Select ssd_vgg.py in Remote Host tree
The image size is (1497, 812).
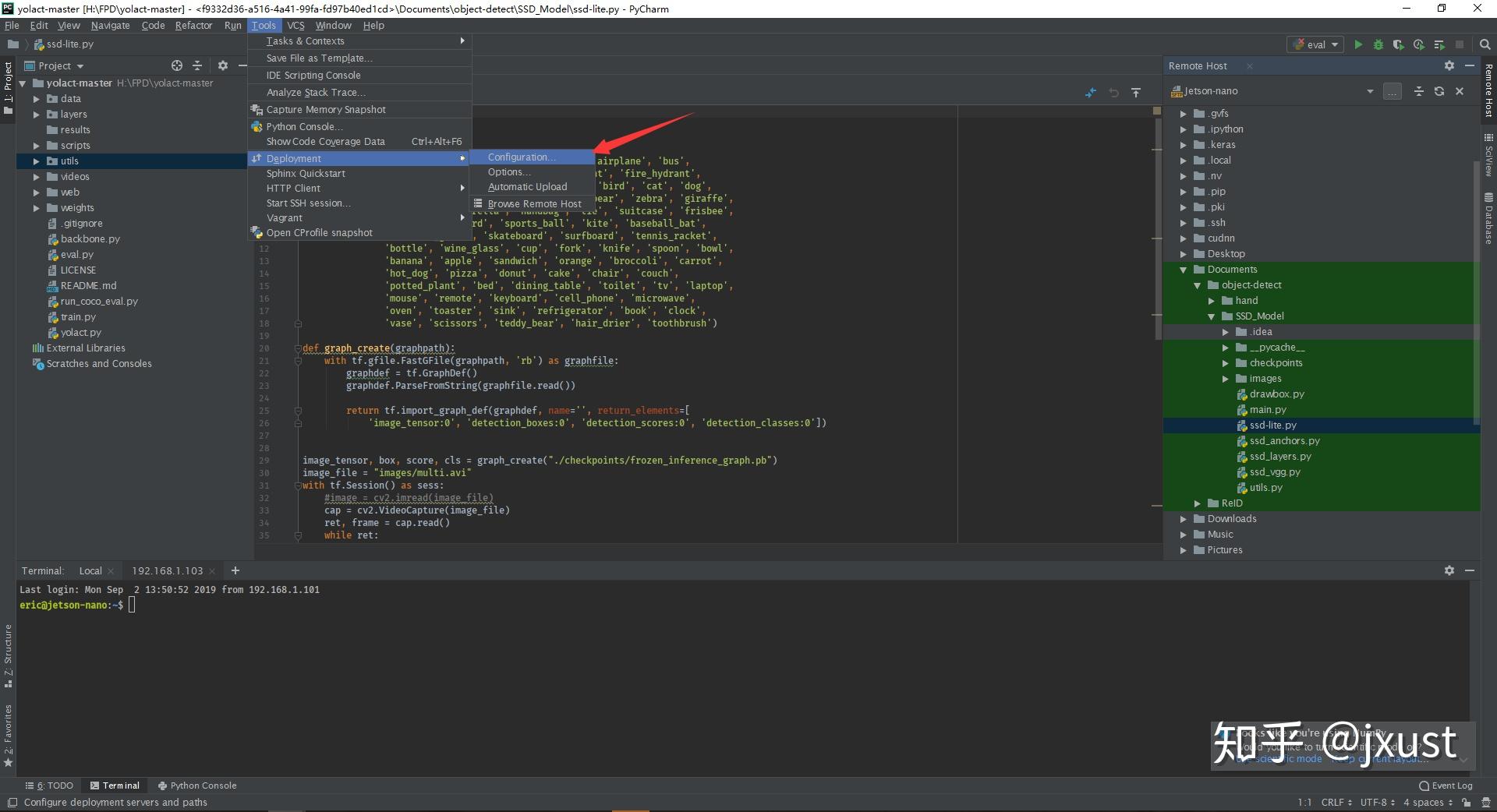1274,472
